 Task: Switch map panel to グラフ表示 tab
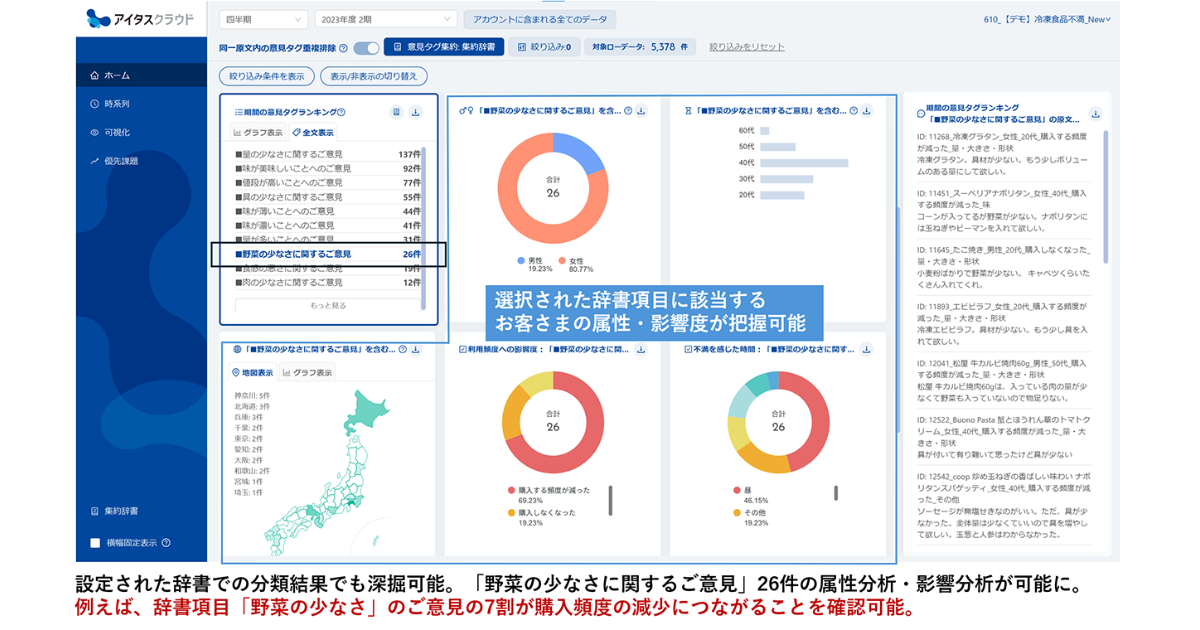coord(307,372)
